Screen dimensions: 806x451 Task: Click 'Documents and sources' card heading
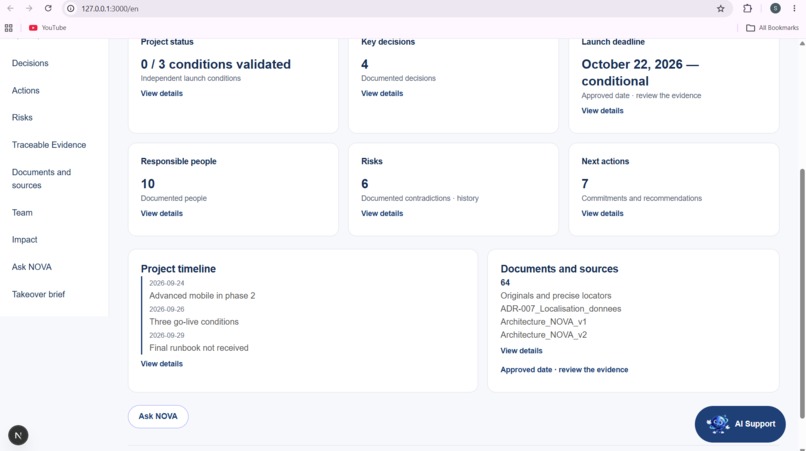pyautogui.click(x=559, y=269)
